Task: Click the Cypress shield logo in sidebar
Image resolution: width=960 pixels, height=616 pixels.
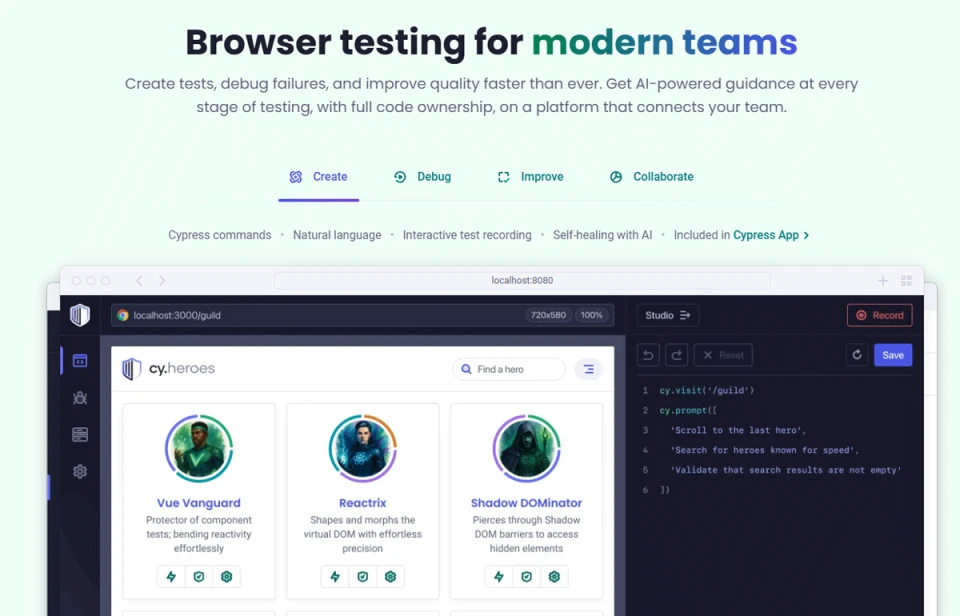Action: (x=80, y=315)
